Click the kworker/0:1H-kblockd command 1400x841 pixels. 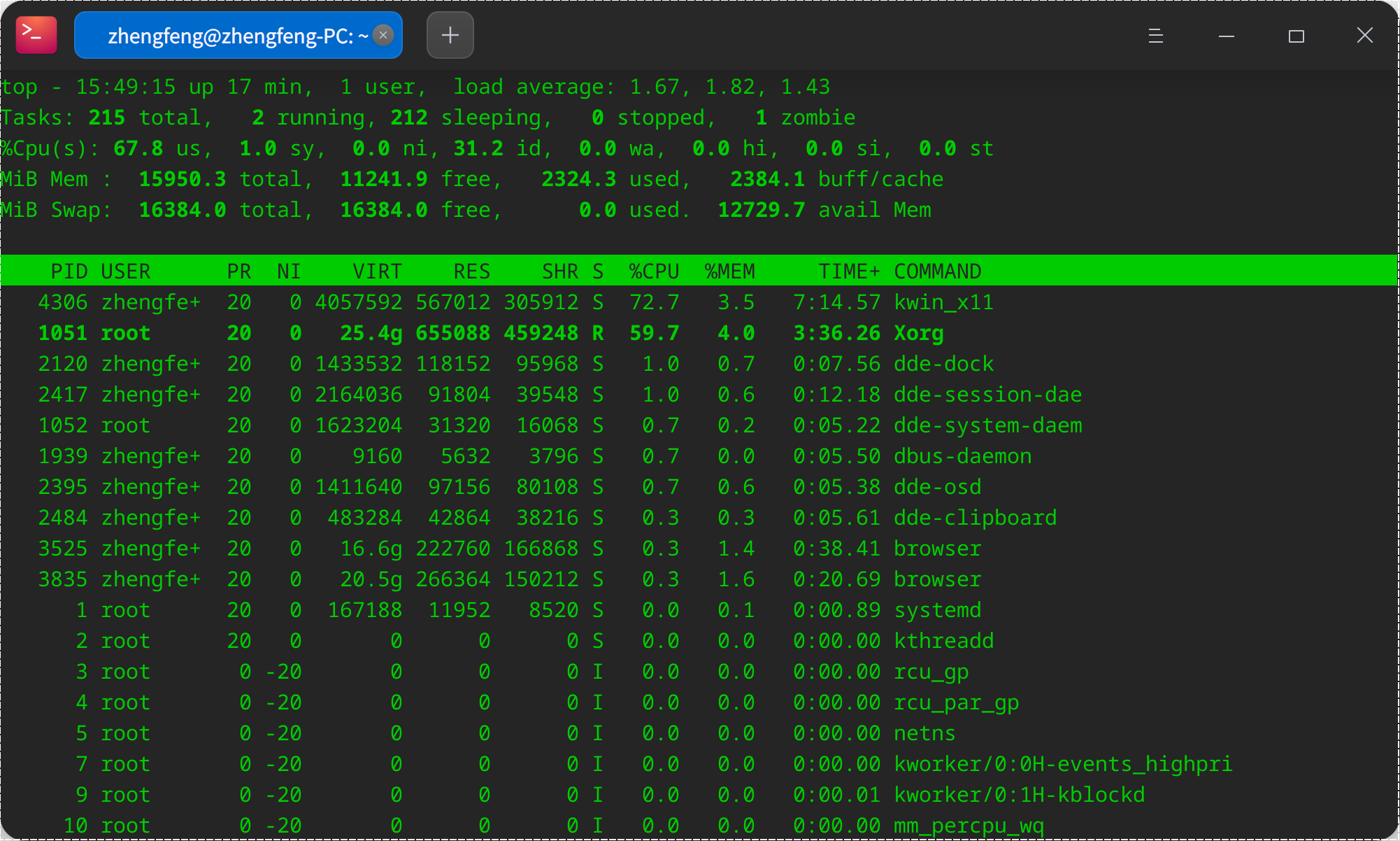(x=1019, y=795)
